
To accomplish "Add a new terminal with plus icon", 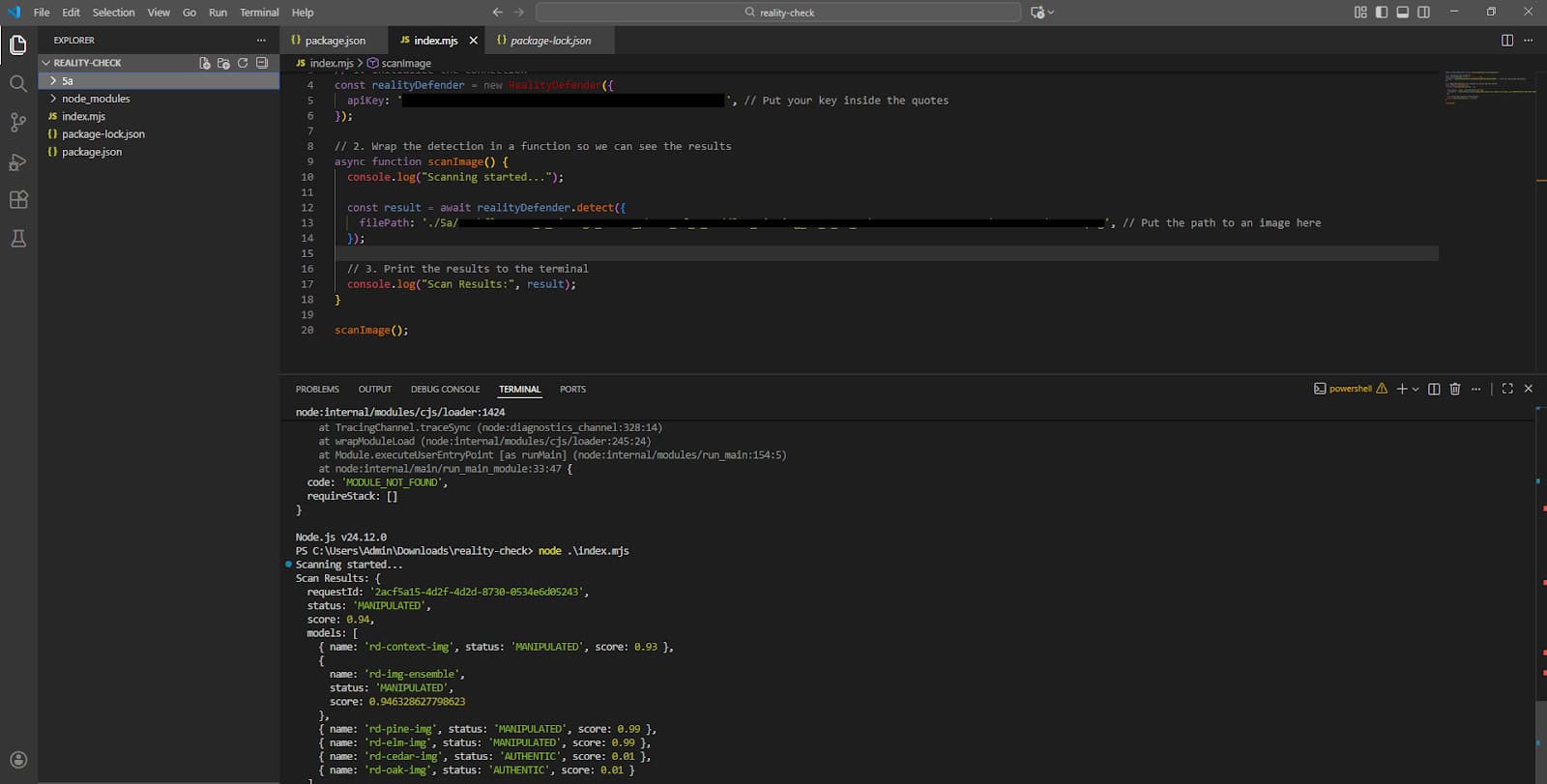I will (x=1402, y=389).
